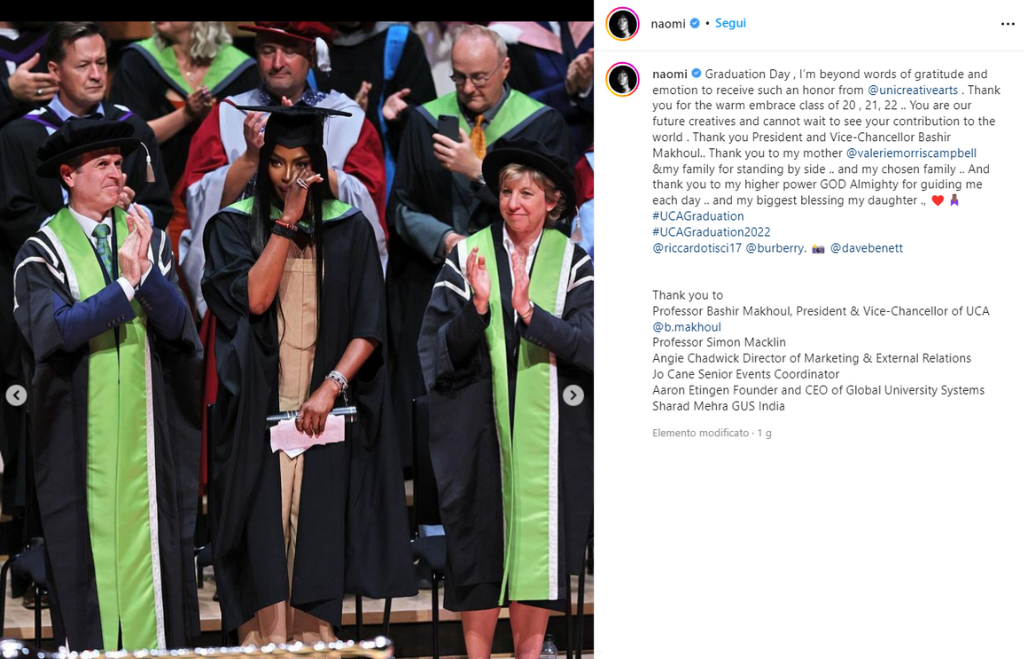The image size is (1024, 659).
Task: Open the @b.makhoul mention
Action: click(686, 327)
